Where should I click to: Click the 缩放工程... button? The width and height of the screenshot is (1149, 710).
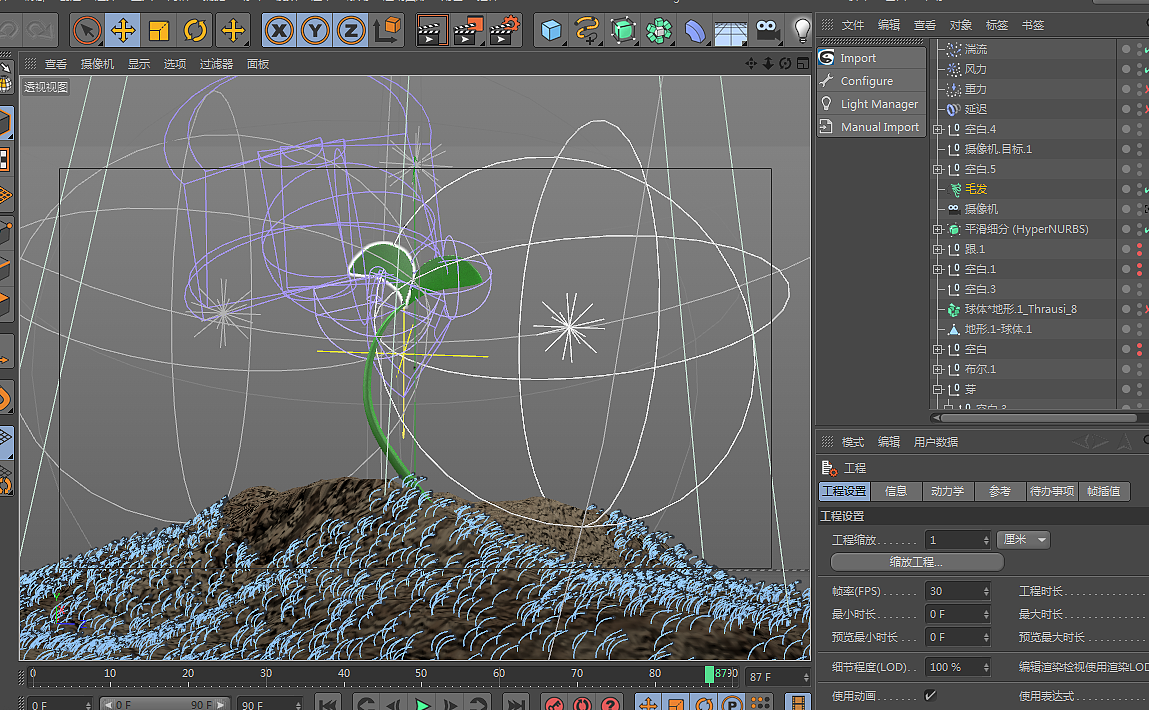click(x=917, y=562)
